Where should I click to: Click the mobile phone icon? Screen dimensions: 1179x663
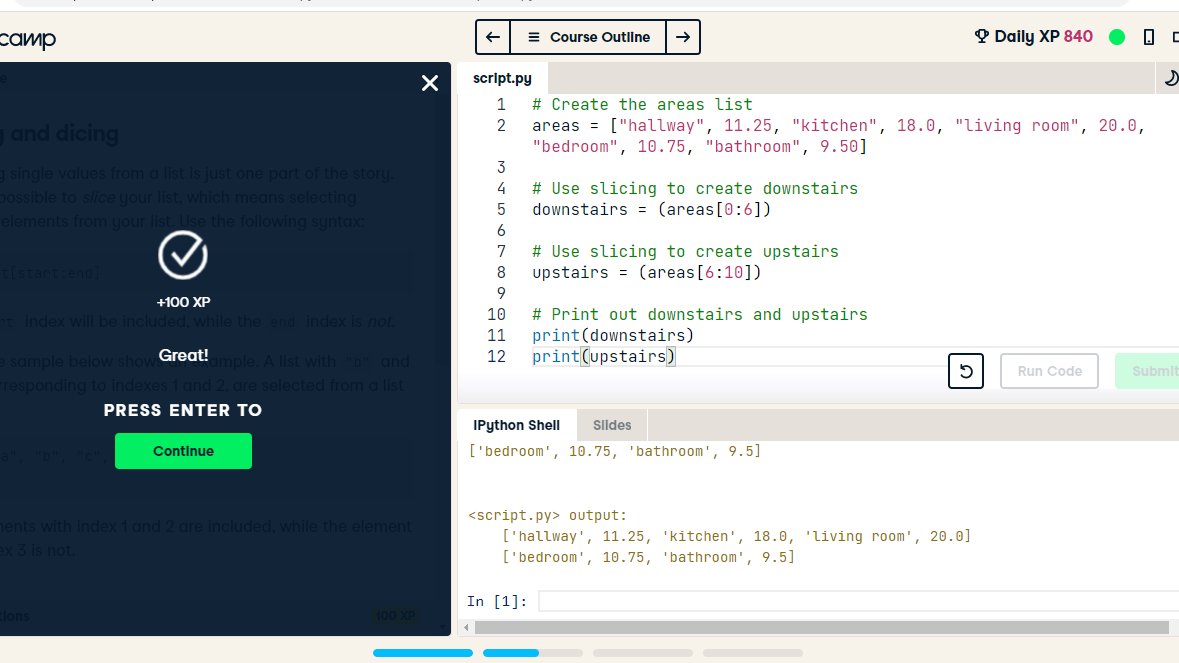coord(1148,37)
